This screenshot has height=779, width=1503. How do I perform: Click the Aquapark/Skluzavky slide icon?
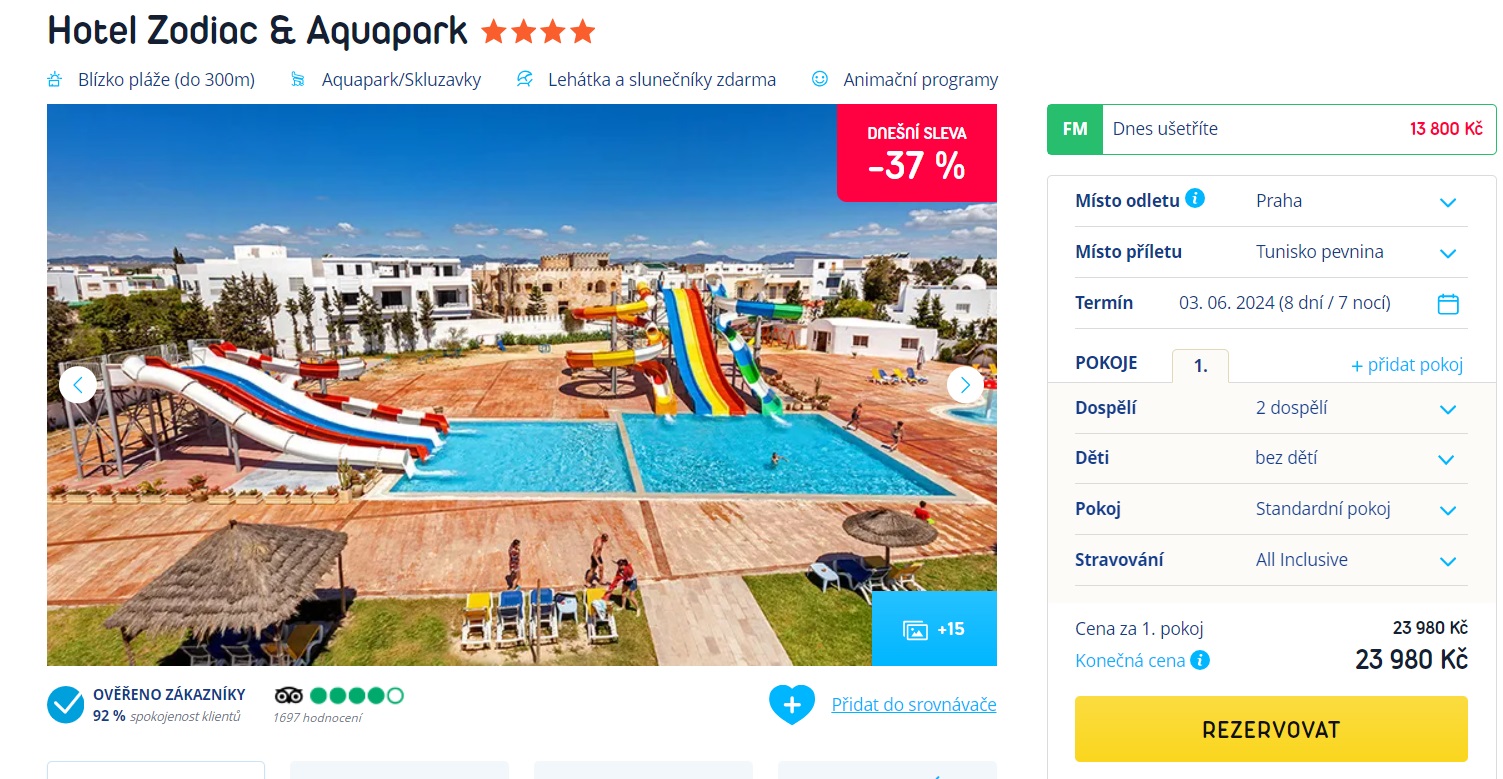pyautogui.click(x=297, y=79)
